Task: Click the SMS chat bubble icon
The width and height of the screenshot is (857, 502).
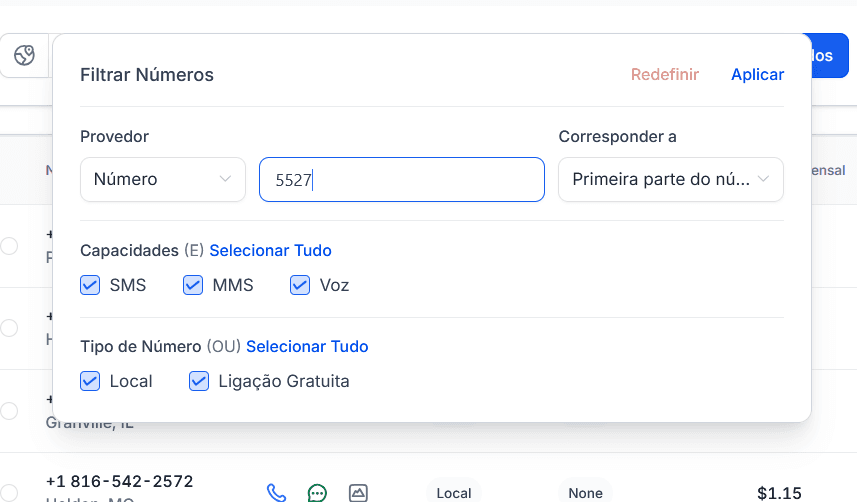Action: (x=317, y=492)
